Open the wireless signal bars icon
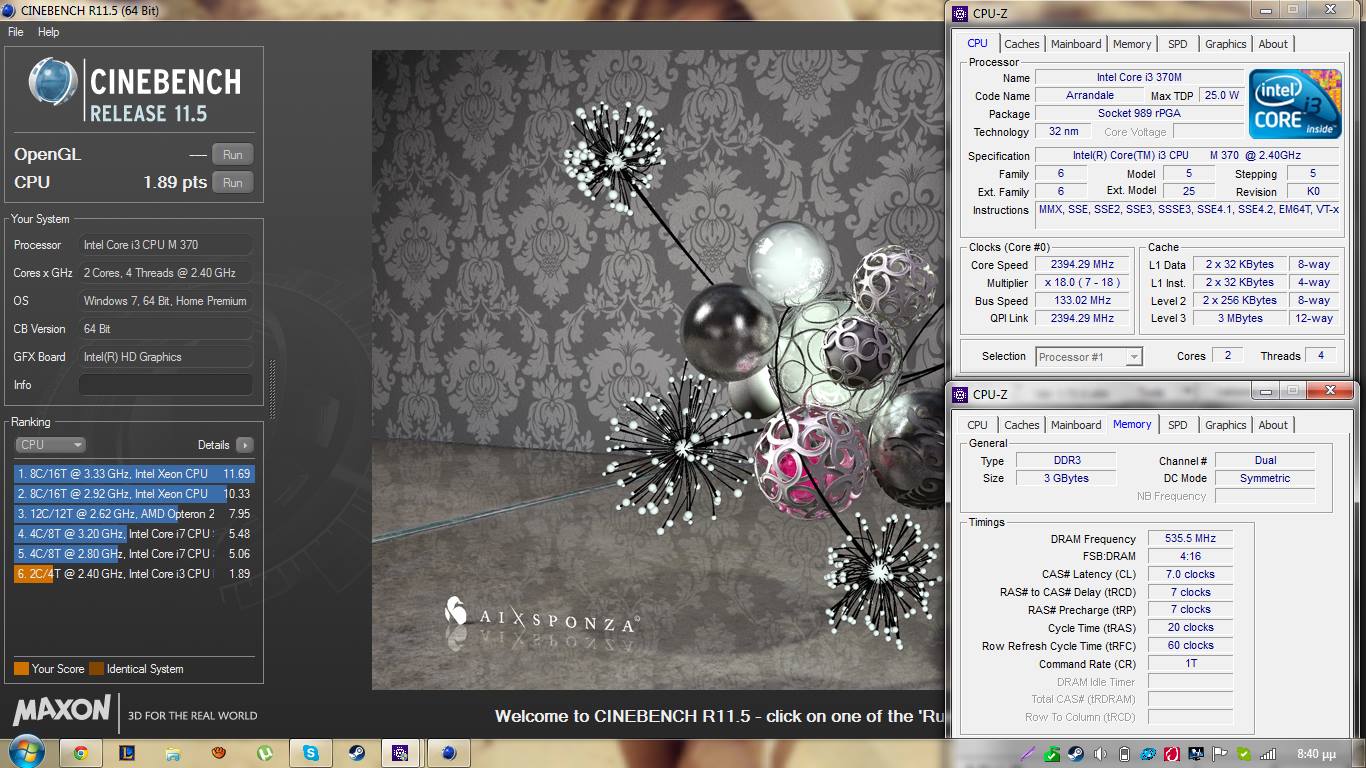The height and width of the screenshot is (768, 1366). pos(1268,754)
